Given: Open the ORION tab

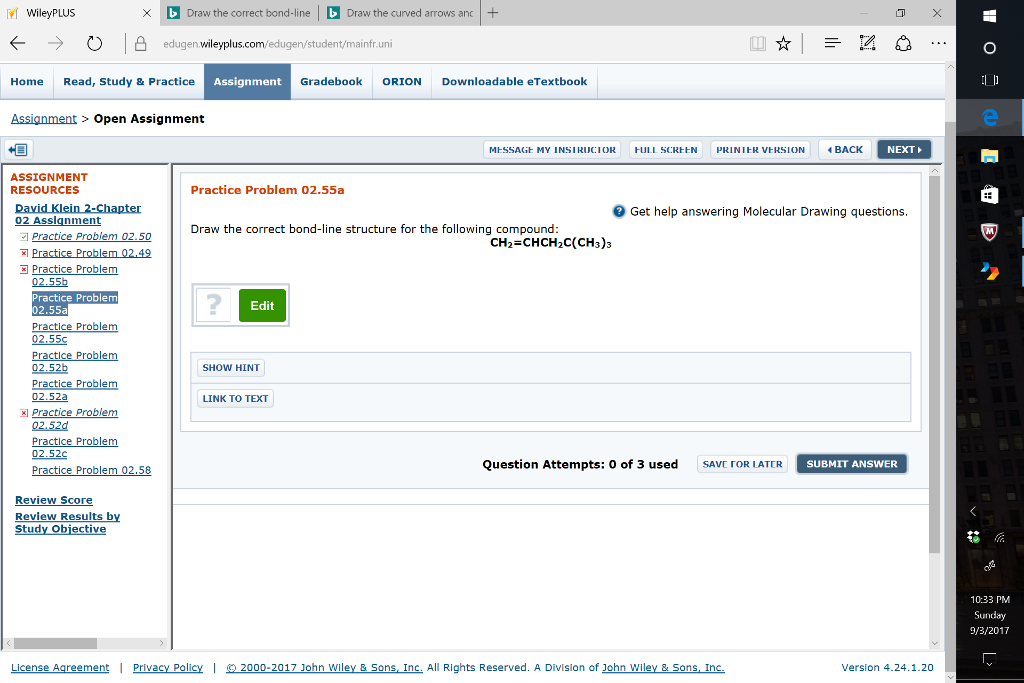Looking at the screenshot, I should coord(402,82).
